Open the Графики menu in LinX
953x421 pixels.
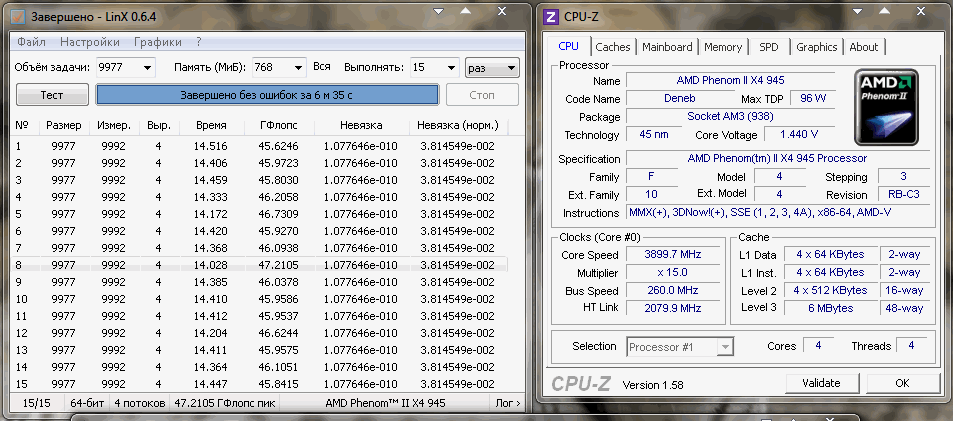[158, 42]
